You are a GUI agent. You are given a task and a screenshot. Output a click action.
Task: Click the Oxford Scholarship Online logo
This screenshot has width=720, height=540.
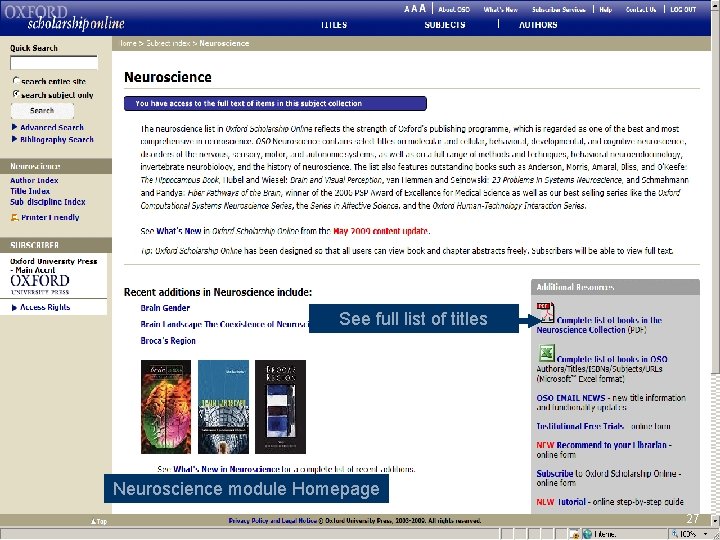(x=64, y=17)
